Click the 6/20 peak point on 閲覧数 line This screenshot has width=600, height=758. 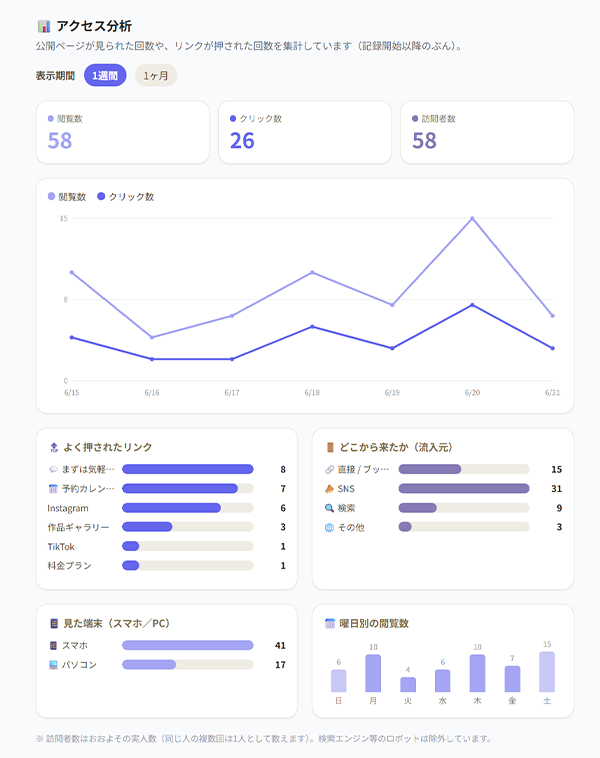(x=472, y=219)
